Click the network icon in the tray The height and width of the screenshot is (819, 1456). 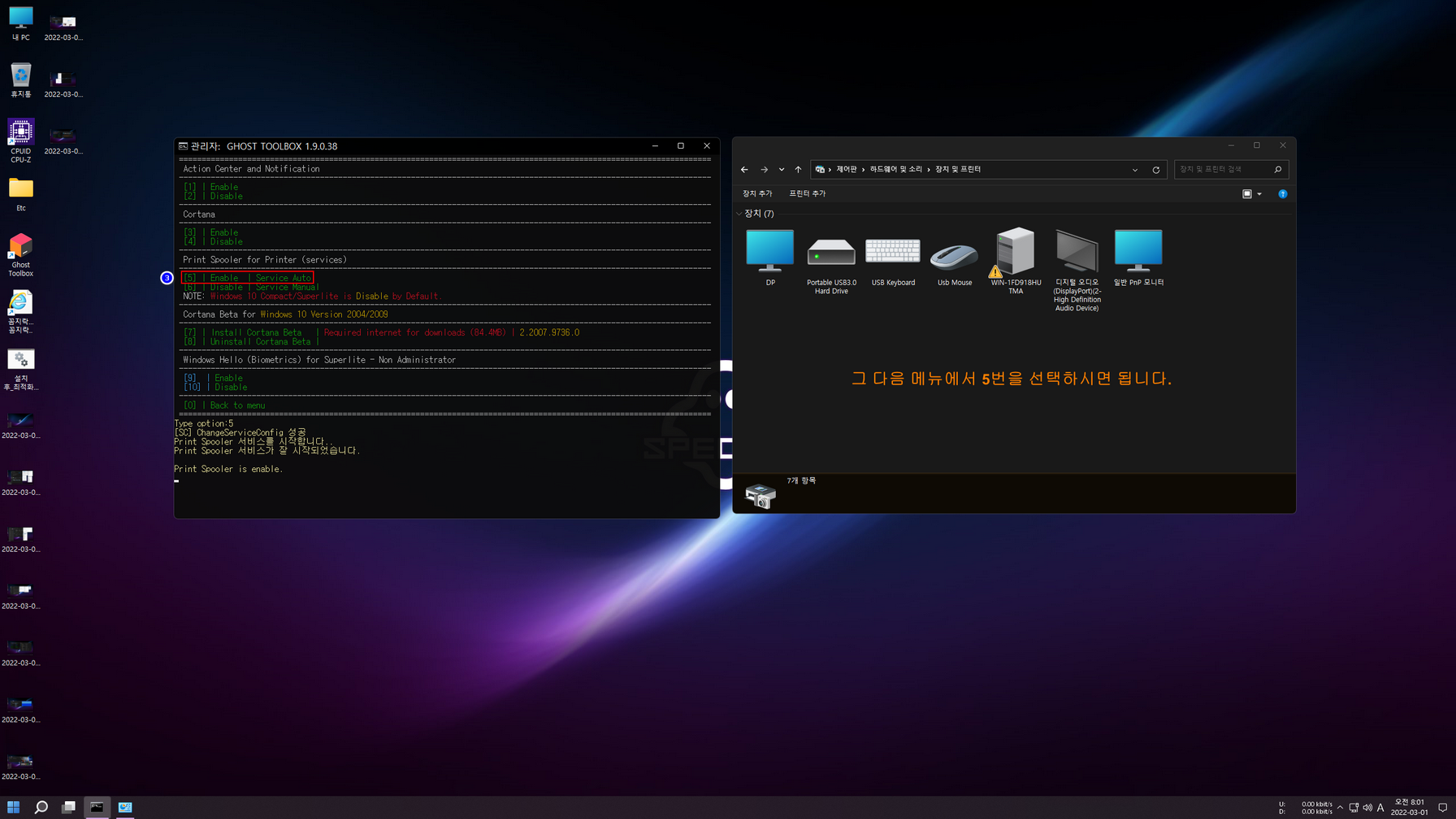click(1354, 808)
